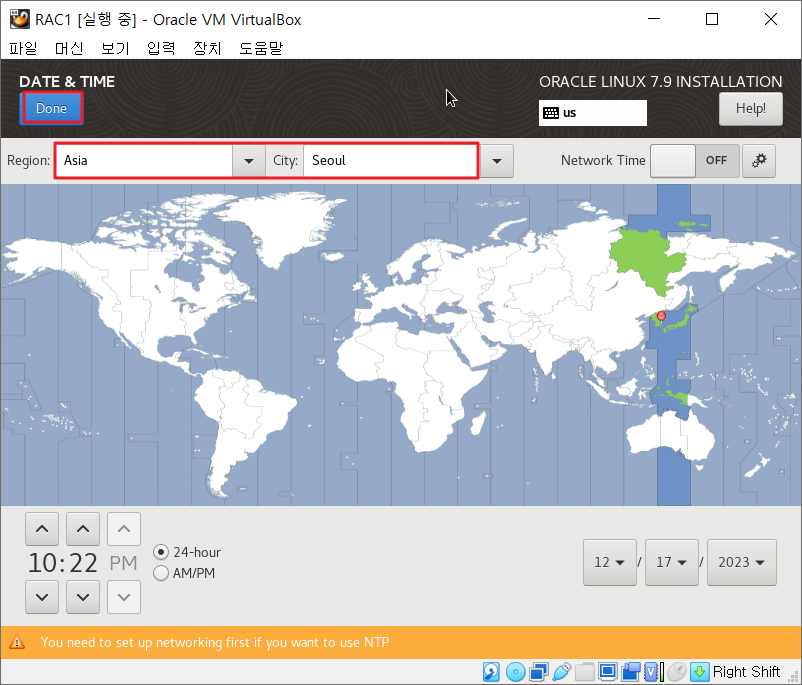Open the 보기 menu
Viewport: 802px width, 685px height.
coord(115,48)
